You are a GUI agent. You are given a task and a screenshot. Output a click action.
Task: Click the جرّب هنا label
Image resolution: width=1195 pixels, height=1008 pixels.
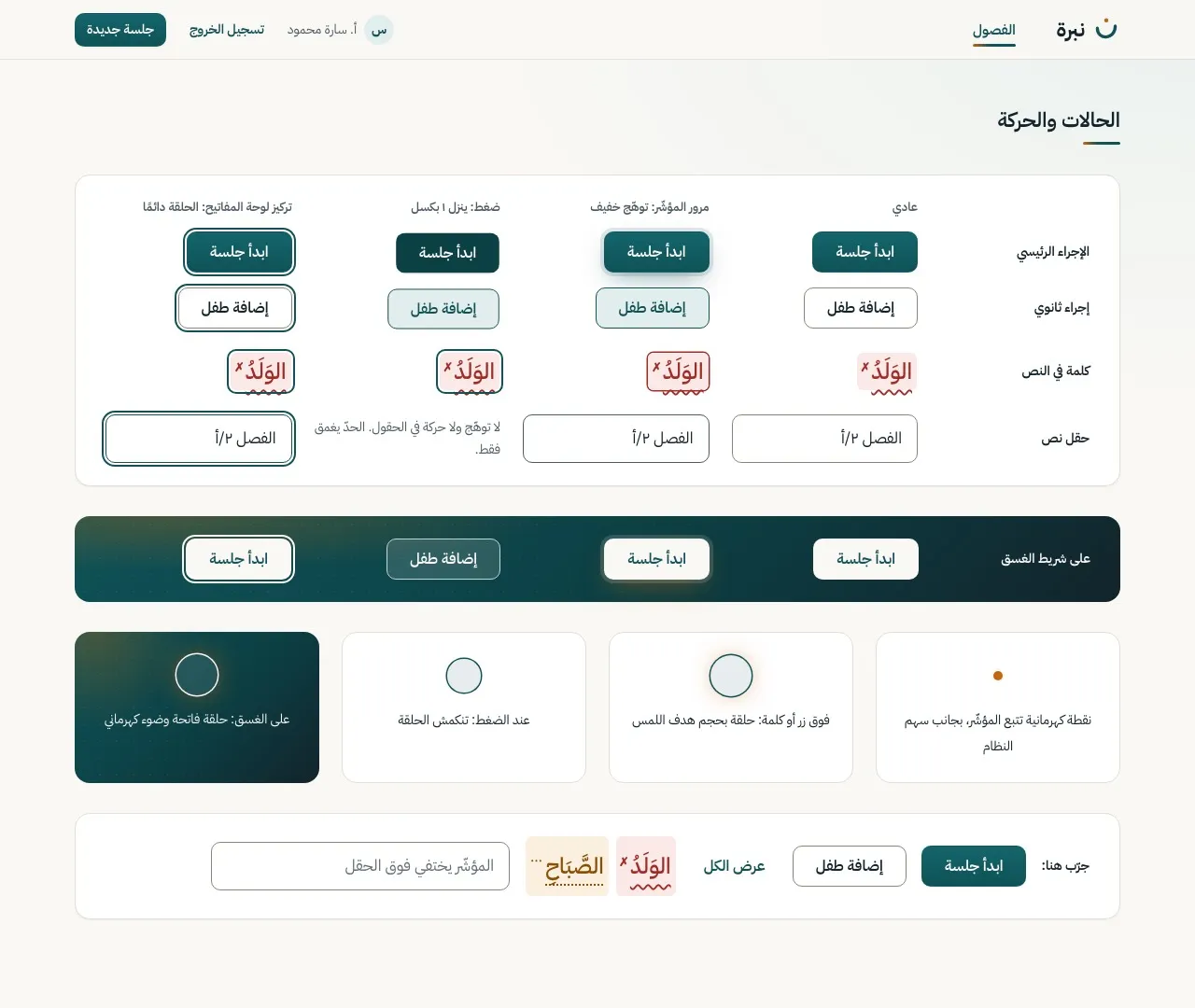point(1065,866)
